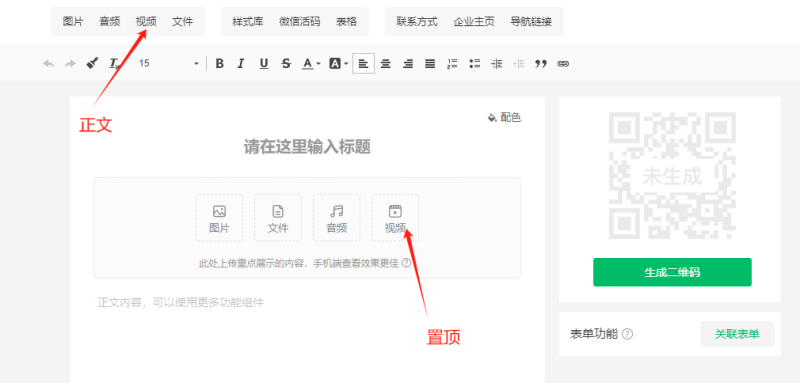
Task: Insert a hyperlink with link icon
Action: tap(563, 64)
